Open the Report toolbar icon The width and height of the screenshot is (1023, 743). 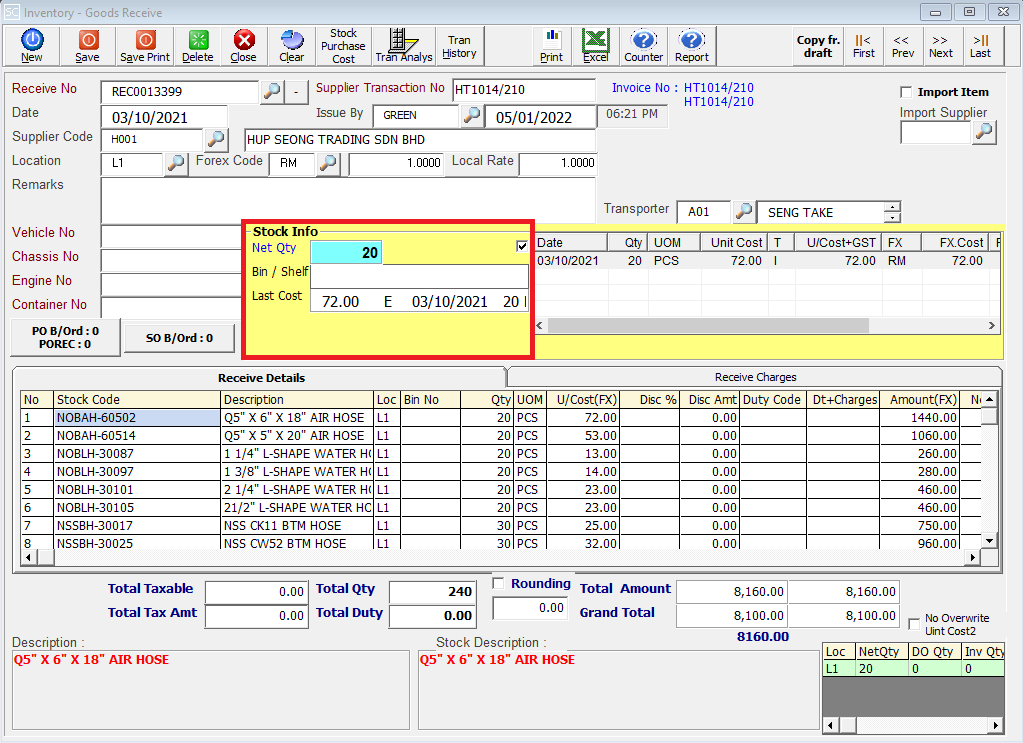pos(692,46)
